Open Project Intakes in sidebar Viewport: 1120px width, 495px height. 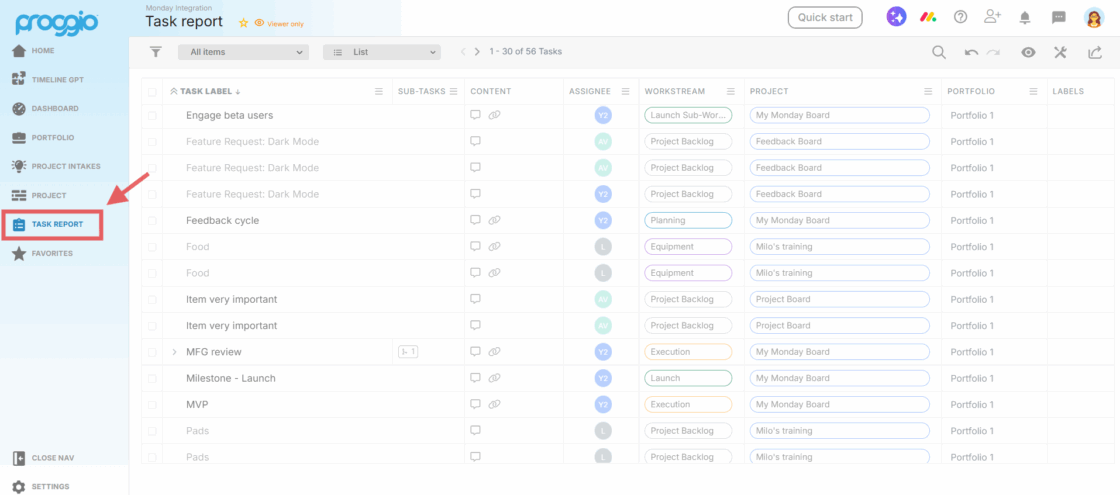point(65,166)
